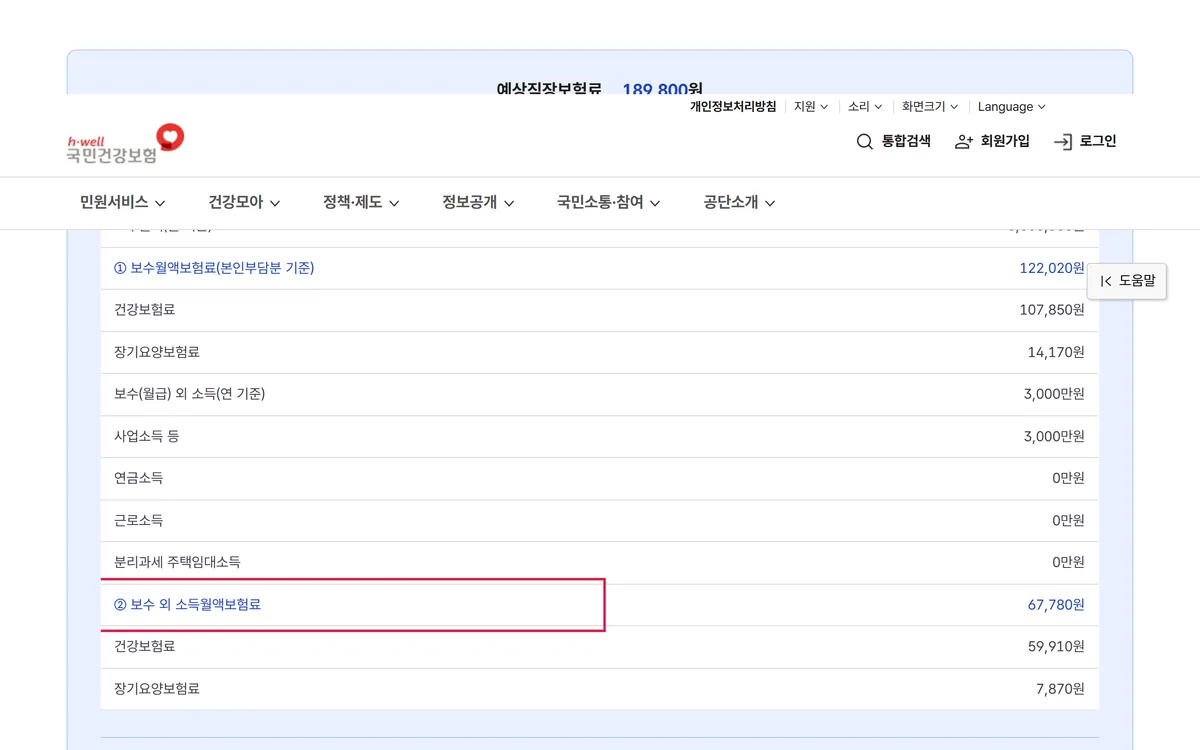This screenshot has height=750, width=1200.
Task: Open the 정보공개 menu
Action: point(478,203)
